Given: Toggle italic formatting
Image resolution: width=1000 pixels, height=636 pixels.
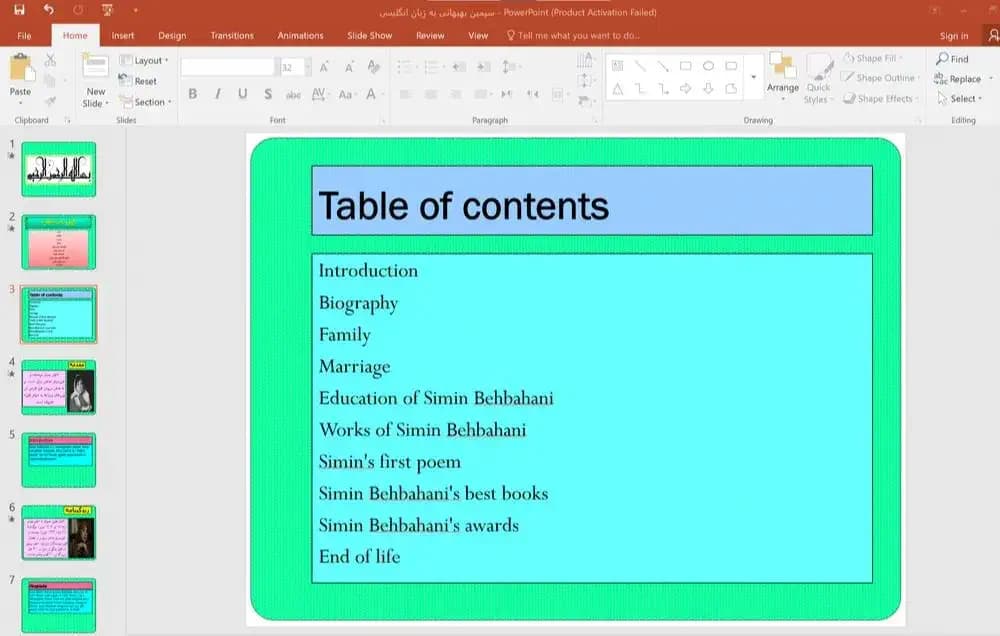Looking at the screenshot, I should (218, 94).
